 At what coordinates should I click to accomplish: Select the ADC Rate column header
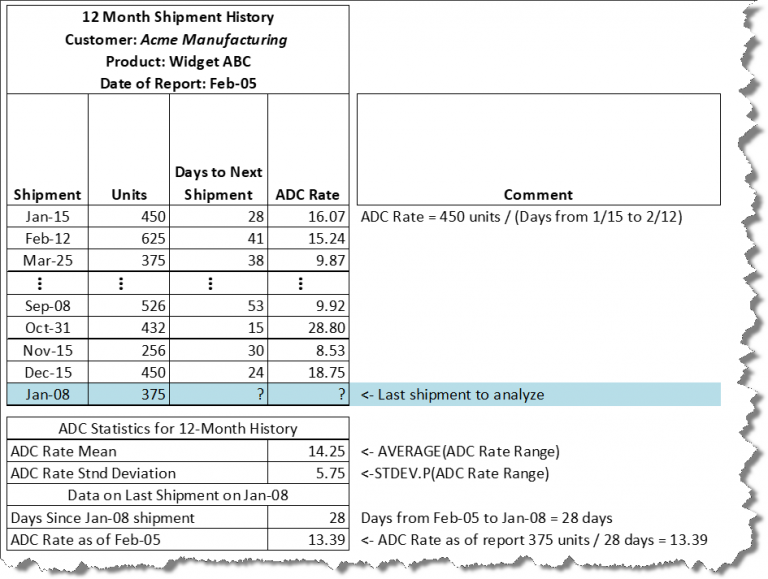(309, 194)
